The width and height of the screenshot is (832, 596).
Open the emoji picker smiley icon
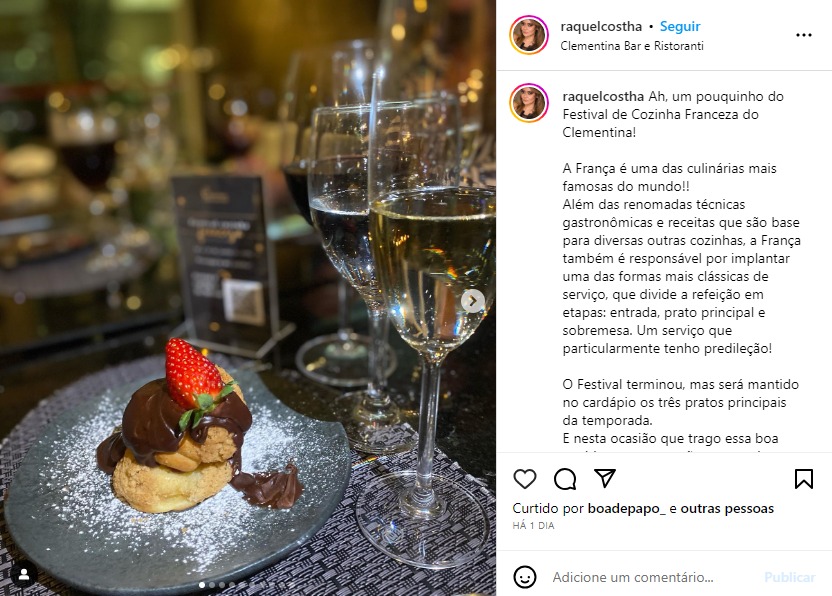coord(525,577)
